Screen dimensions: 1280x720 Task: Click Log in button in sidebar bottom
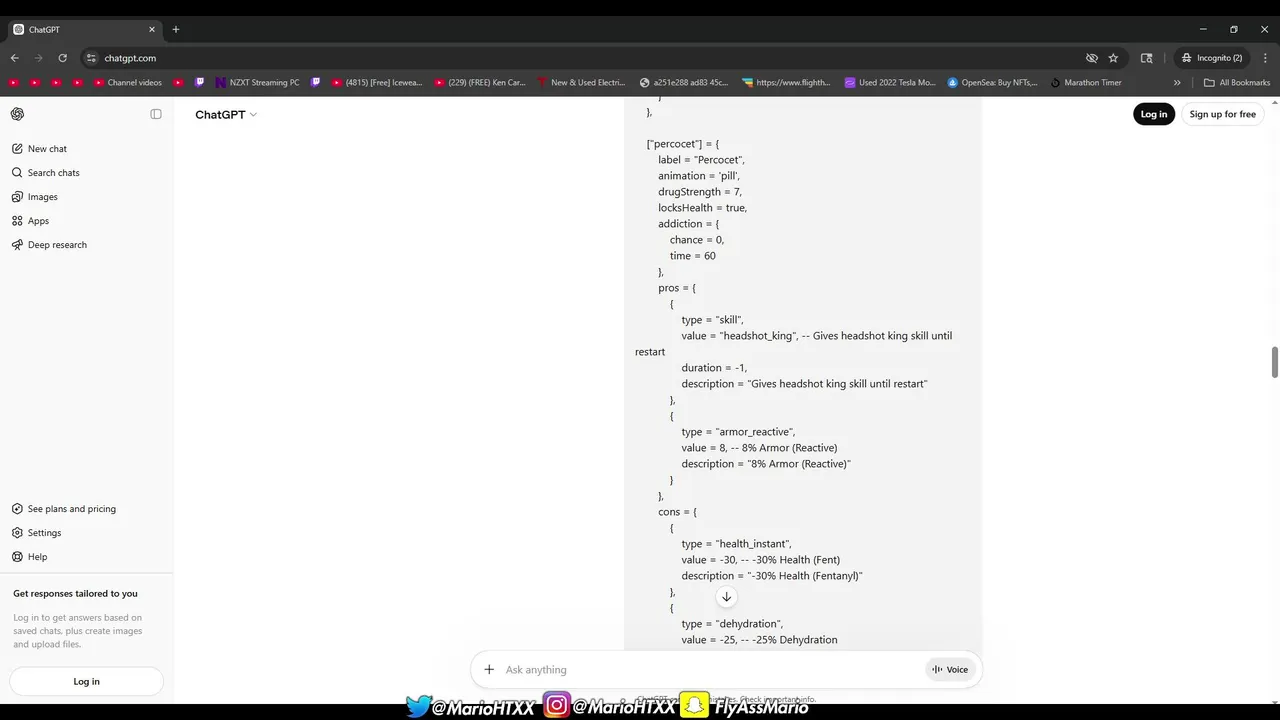(x=86, y=682)
